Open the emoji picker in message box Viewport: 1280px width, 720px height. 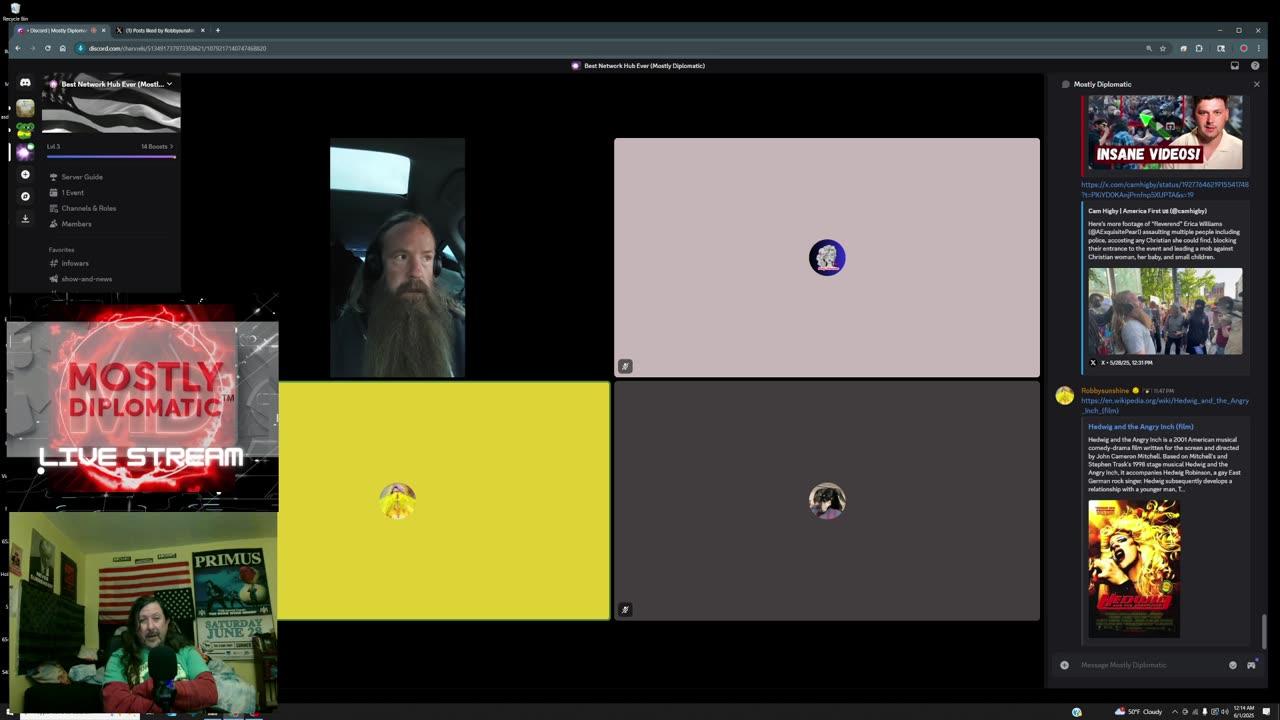[x=1232, y=665]
